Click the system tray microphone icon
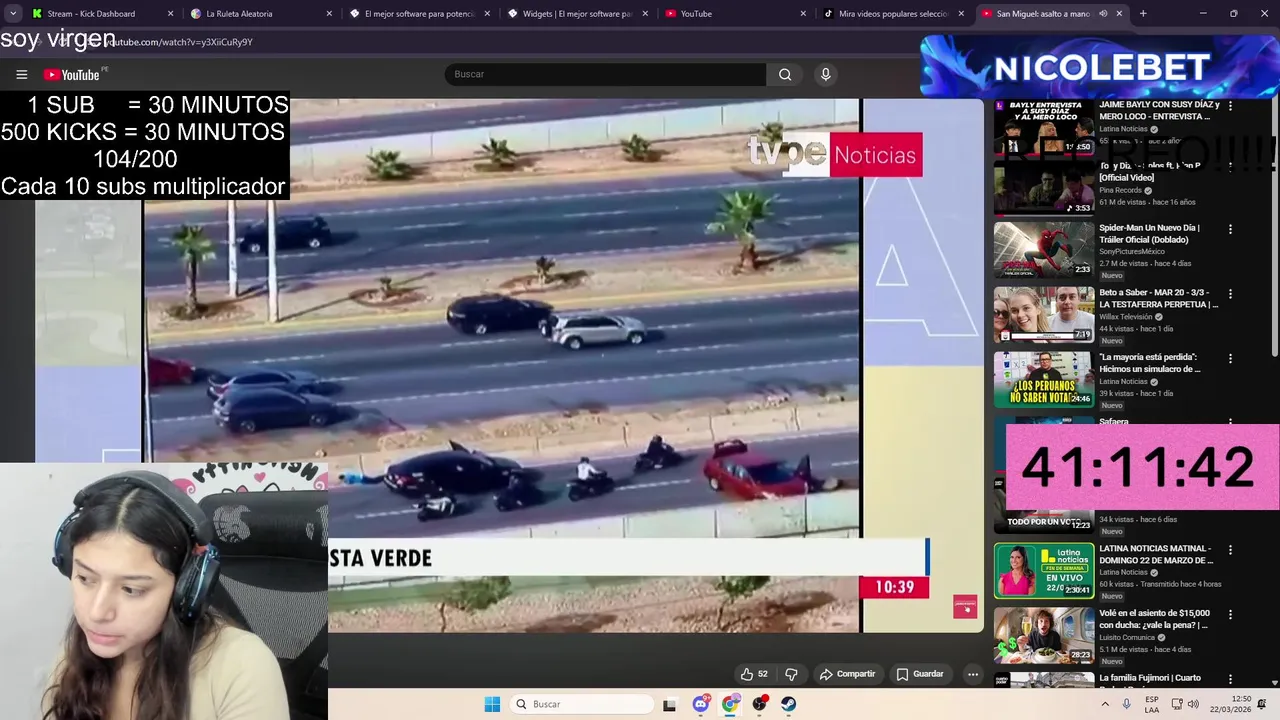This screenshot has width=1280, height=720. [x=1126, y=704]
